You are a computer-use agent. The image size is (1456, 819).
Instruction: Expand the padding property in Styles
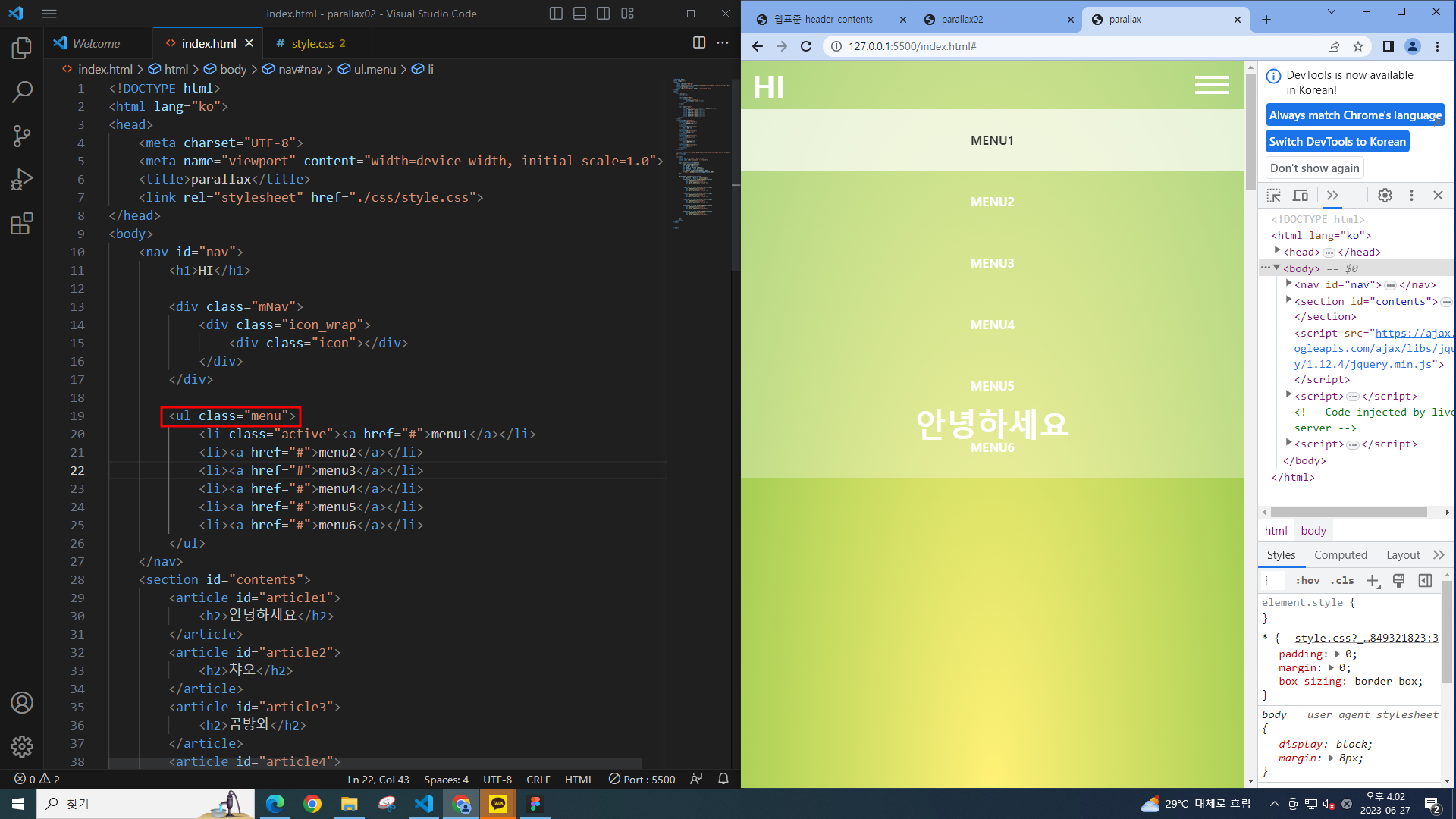pyautogui.click(x=1338, y=654)
